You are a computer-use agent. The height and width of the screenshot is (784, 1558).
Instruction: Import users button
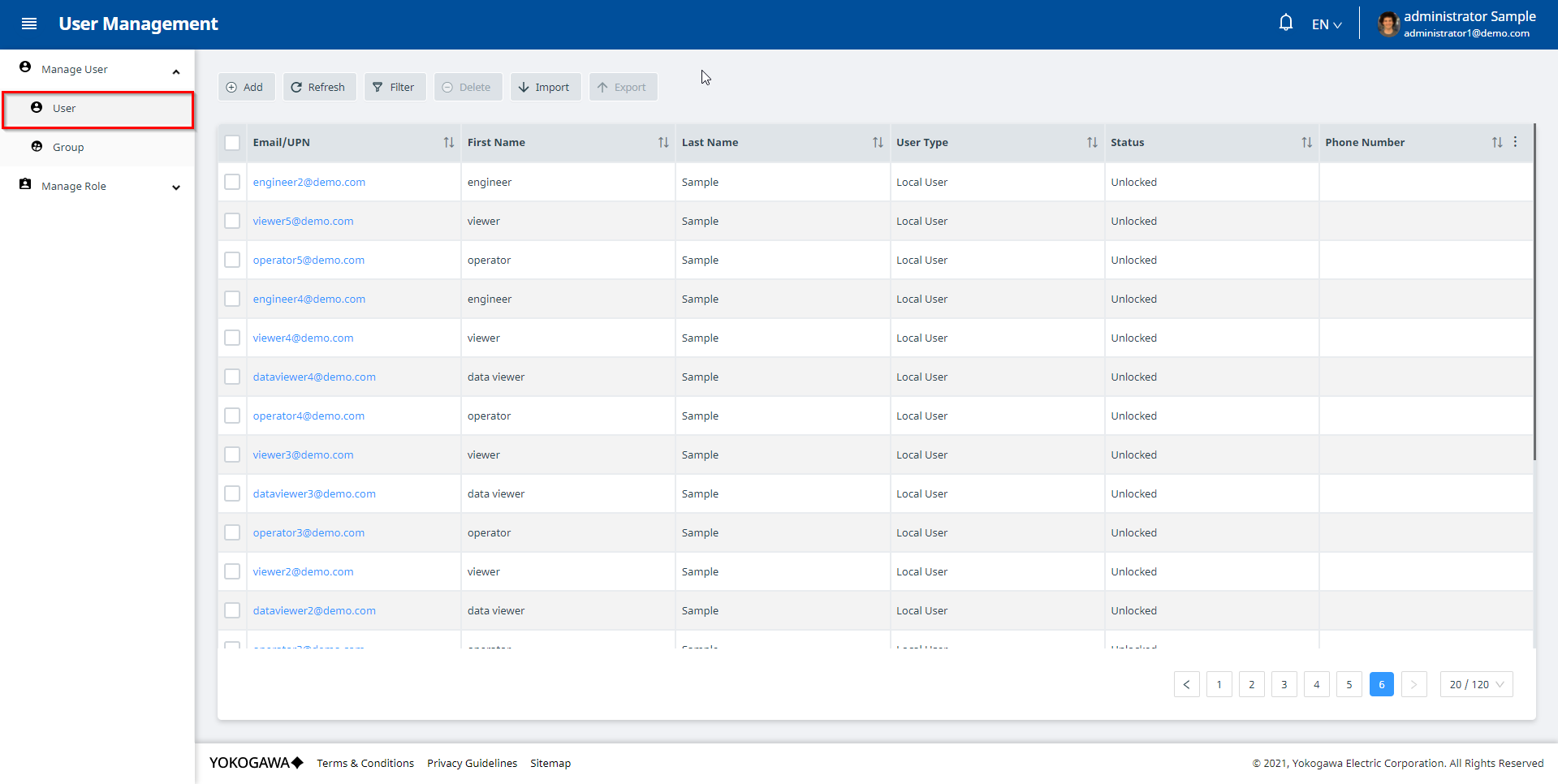546,87
